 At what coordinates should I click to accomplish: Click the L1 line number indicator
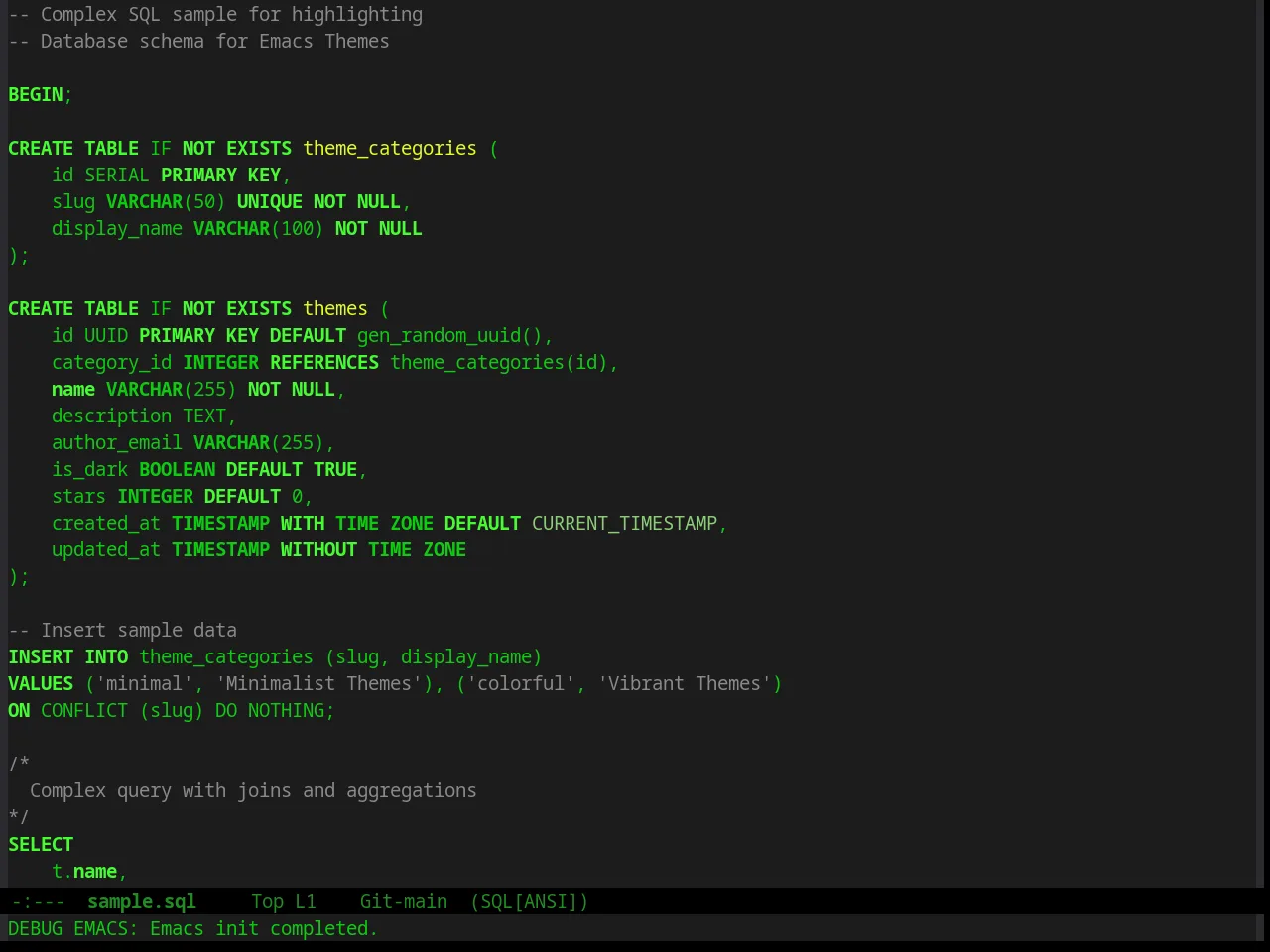pyautogui.click(x=305, y=901)
